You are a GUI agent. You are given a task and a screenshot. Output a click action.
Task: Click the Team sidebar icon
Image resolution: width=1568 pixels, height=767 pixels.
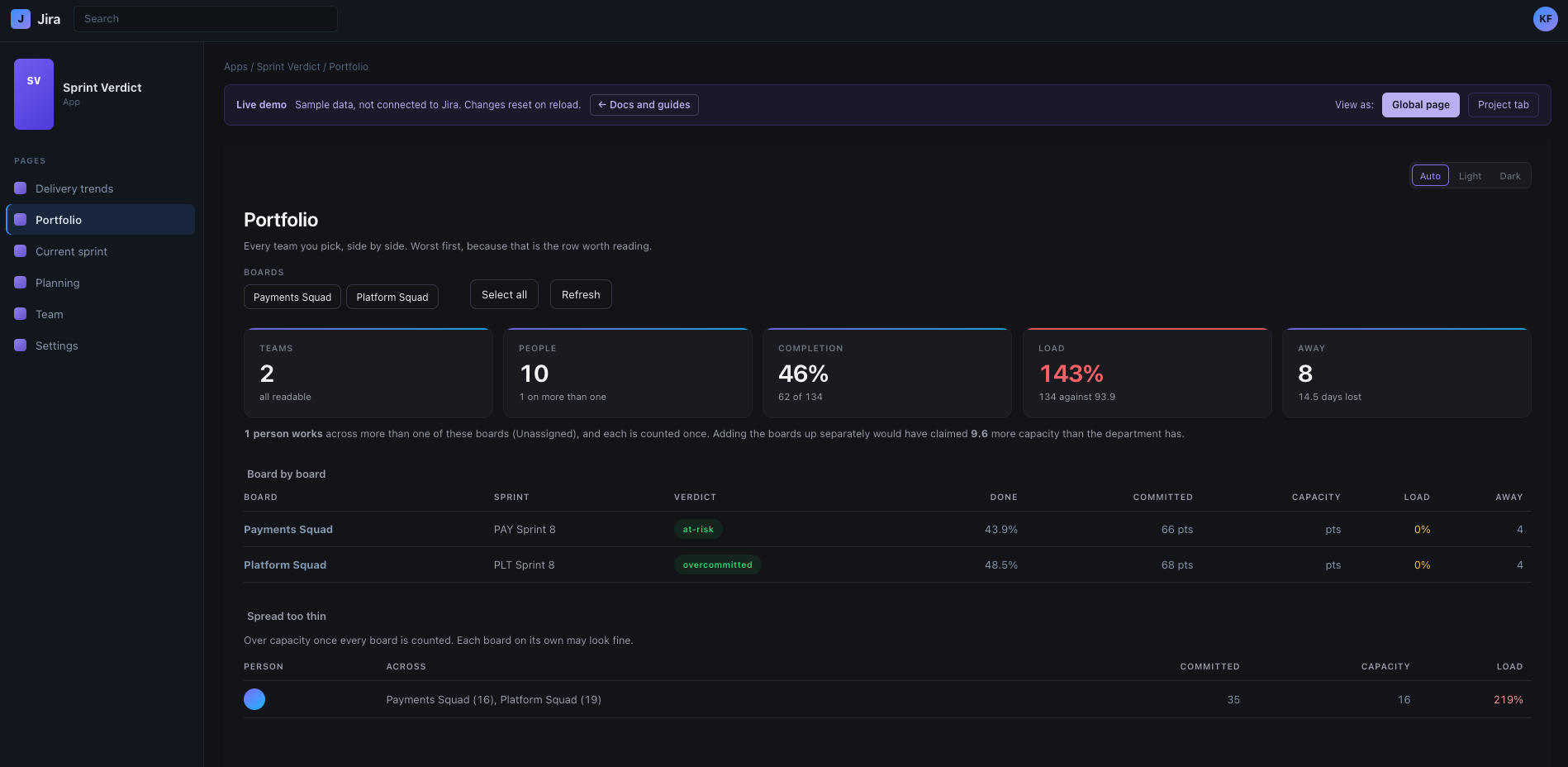(21, 314)
